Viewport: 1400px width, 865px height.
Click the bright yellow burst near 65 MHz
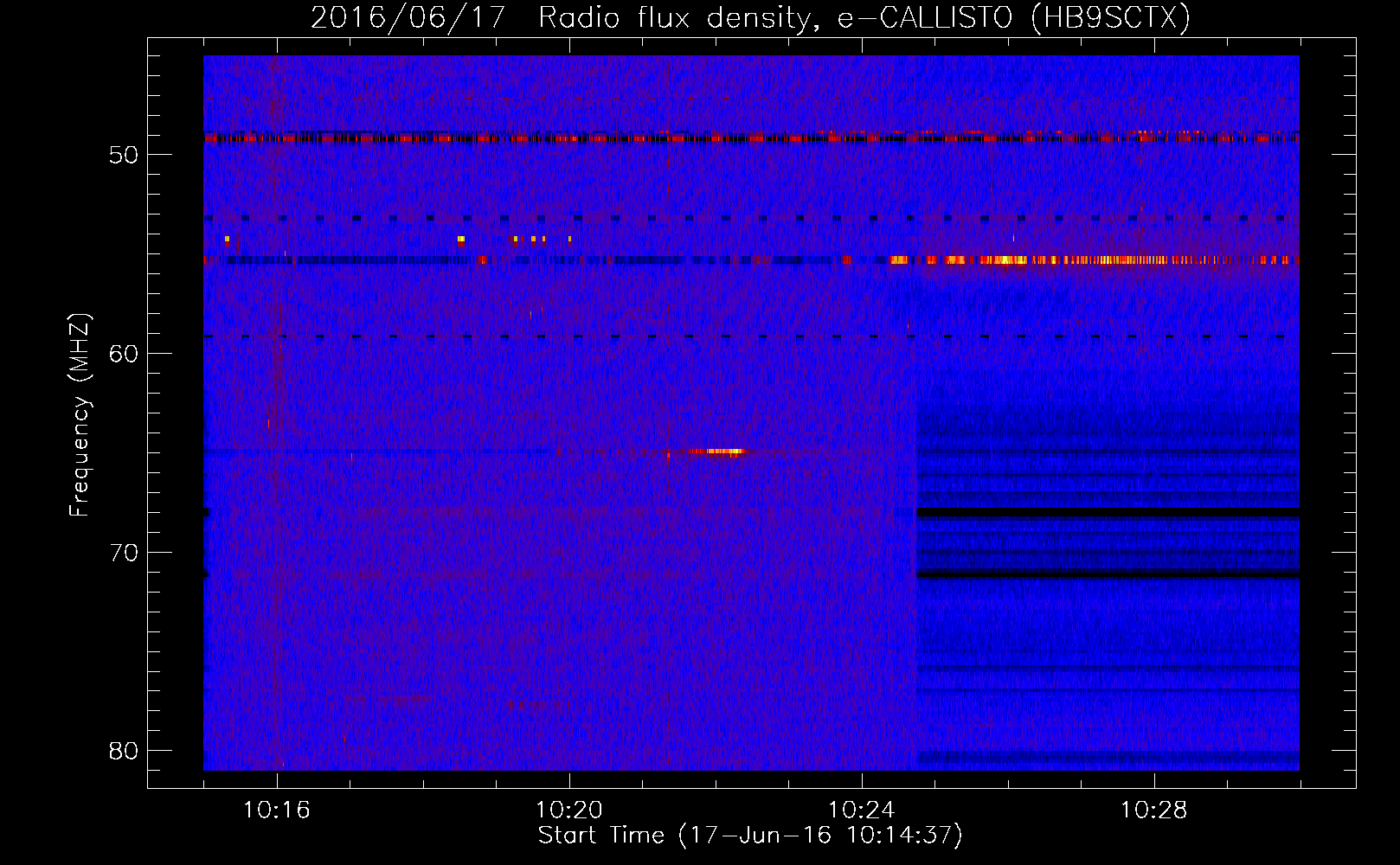(725, 452)
